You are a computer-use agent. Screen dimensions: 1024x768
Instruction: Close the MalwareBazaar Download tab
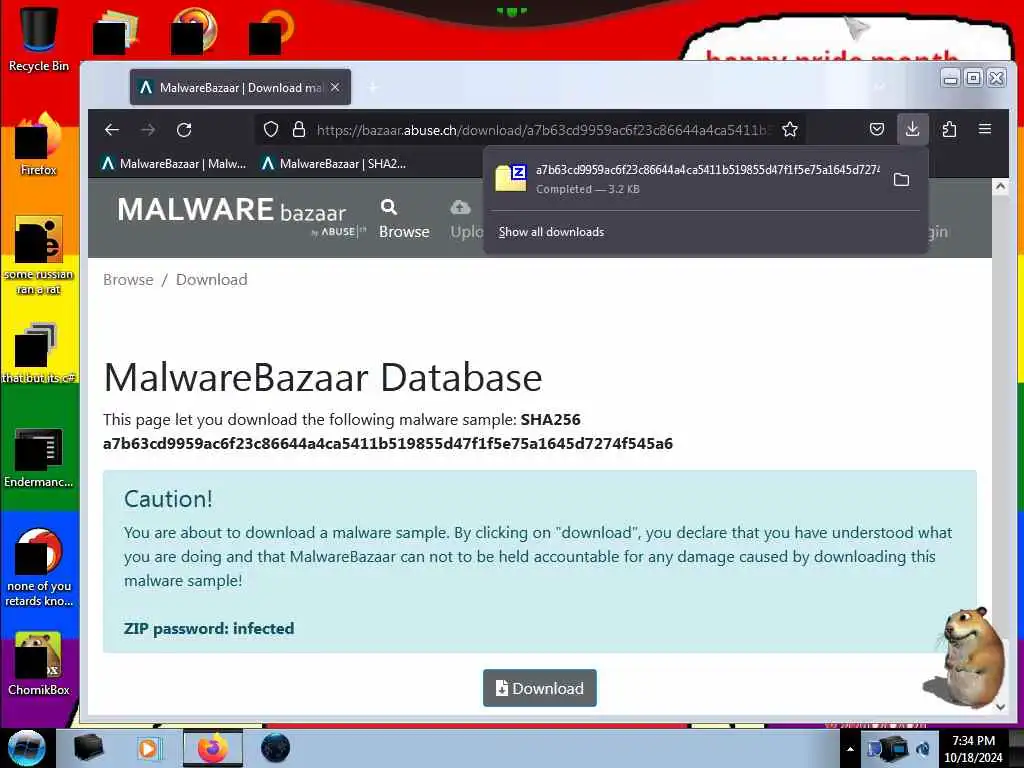[335, 87]
